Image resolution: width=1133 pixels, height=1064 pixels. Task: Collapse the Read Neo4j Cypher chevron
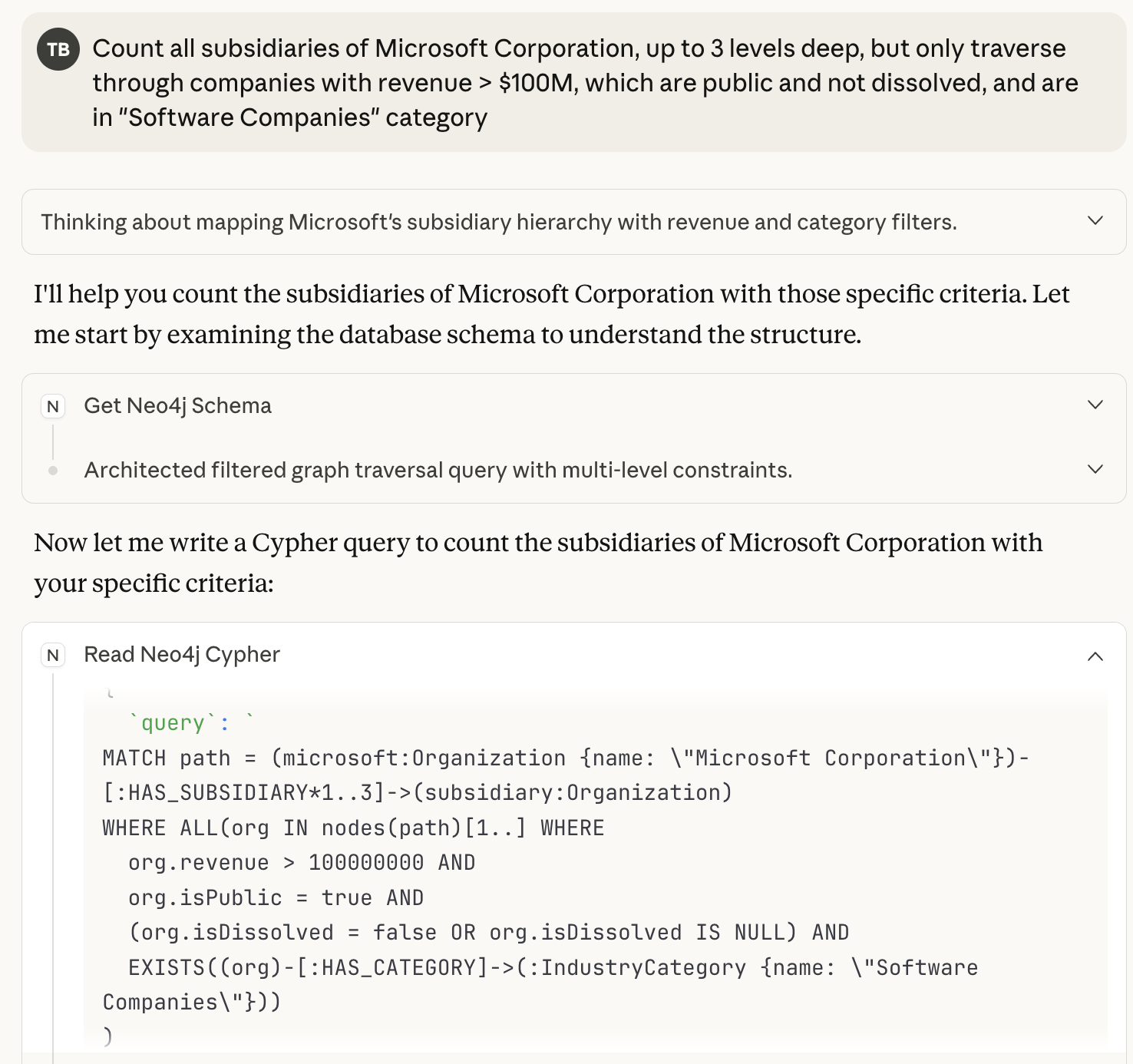1095,656
